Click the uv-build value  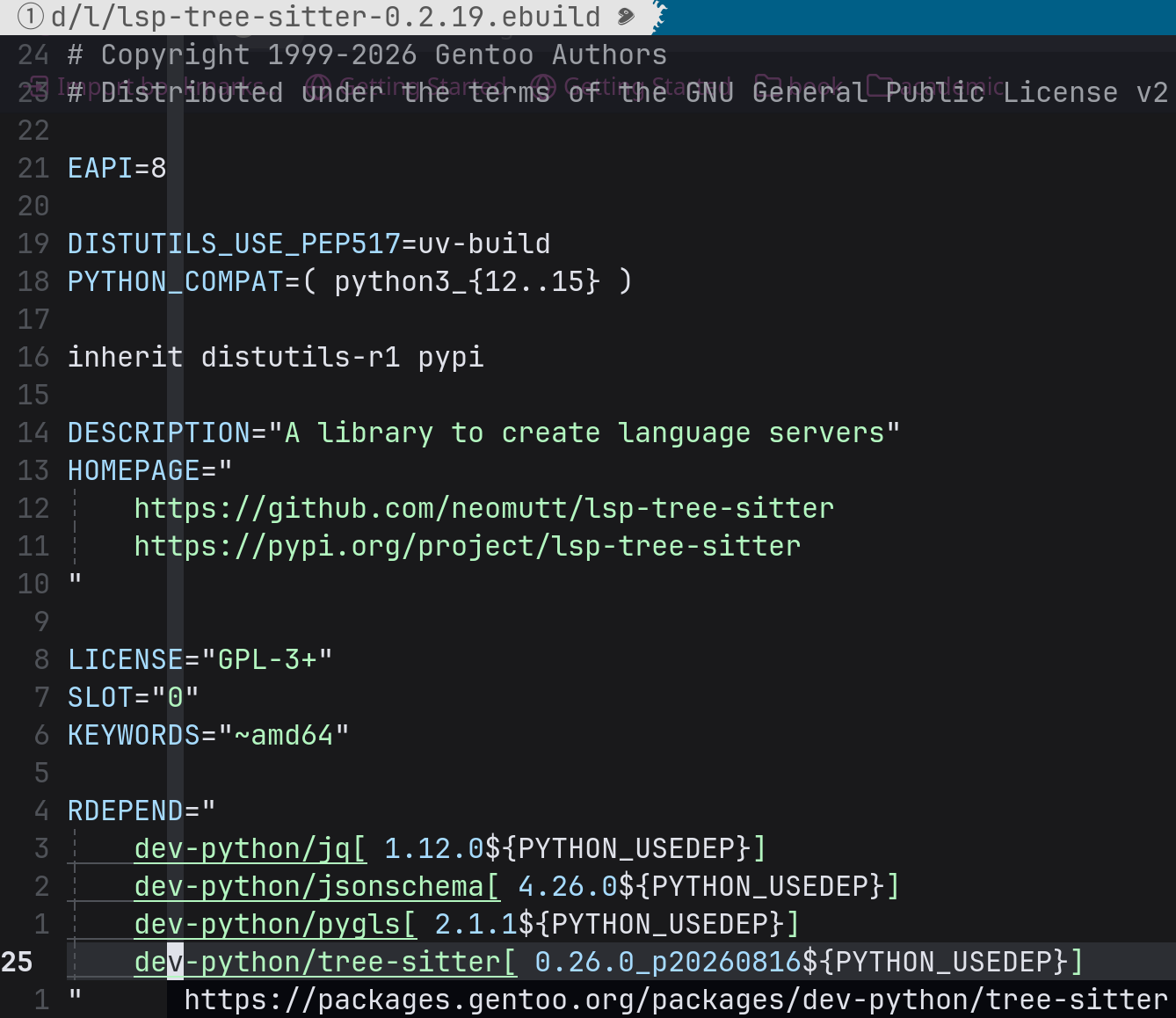coord(484,244)
